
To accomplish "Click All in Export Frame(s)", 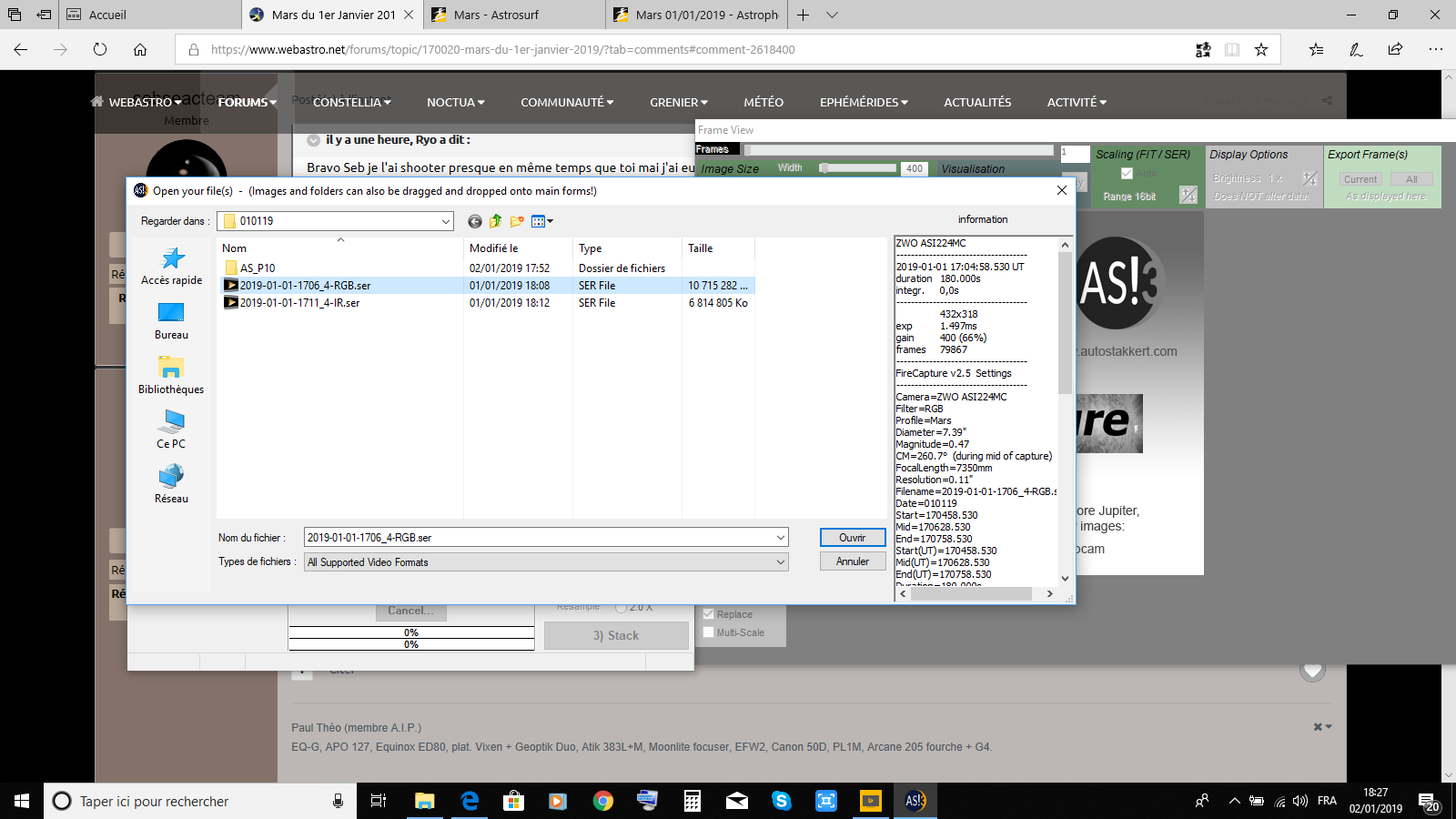I will point(1411,179).
